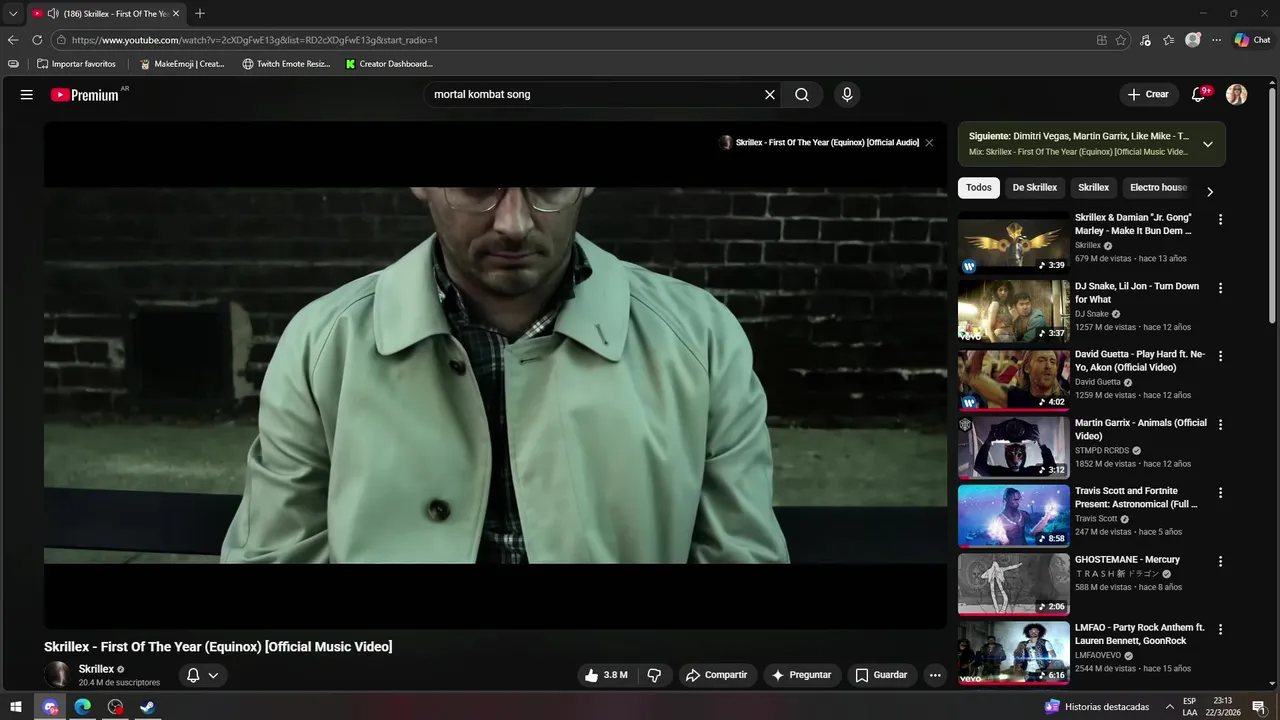Open options for Turn Down for What
The width and height of the screenshot is (1280, 720).
1220,288
